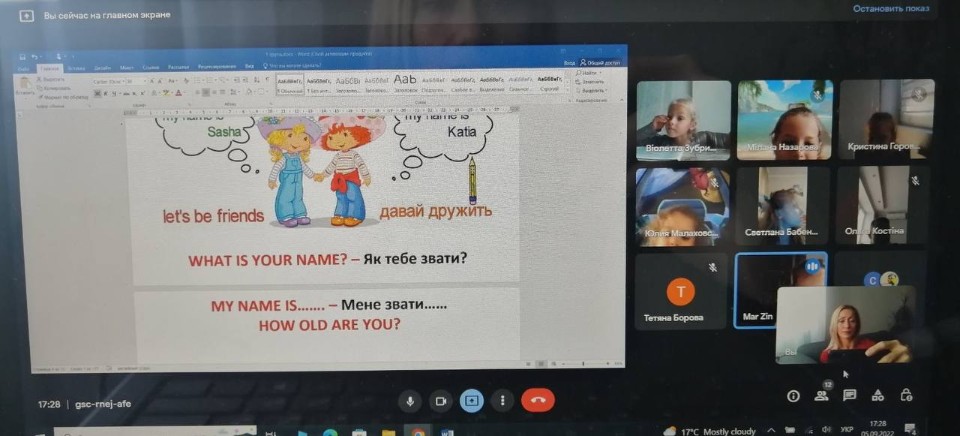Open the Activities shapes icon
960x436 pixels.
pyautogui.click(x=878, y=396)
